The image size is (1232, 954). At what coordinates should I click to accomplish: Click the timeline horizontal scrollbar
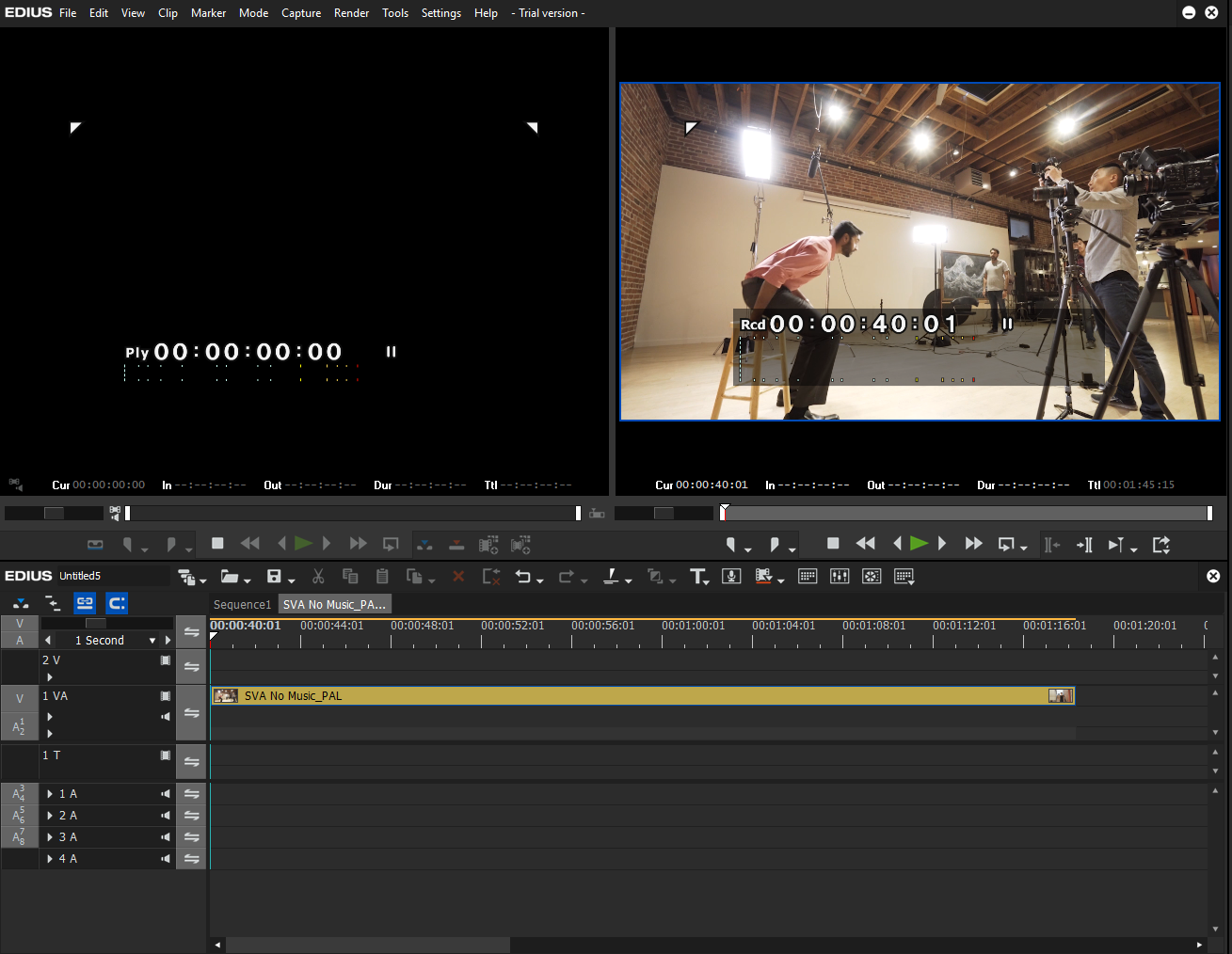(x=368, y=945)
